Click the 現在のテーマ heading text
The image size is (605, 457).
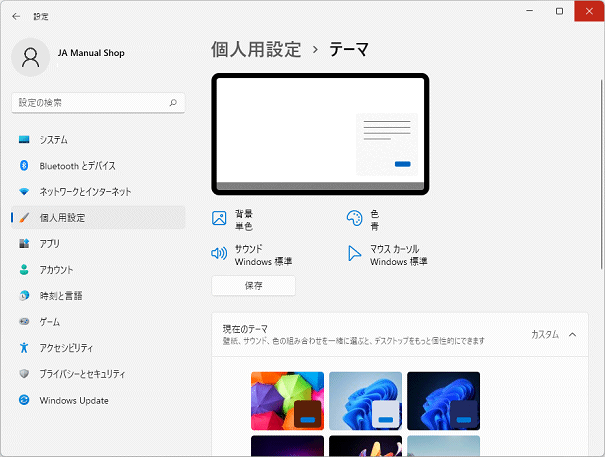point(245,329)
